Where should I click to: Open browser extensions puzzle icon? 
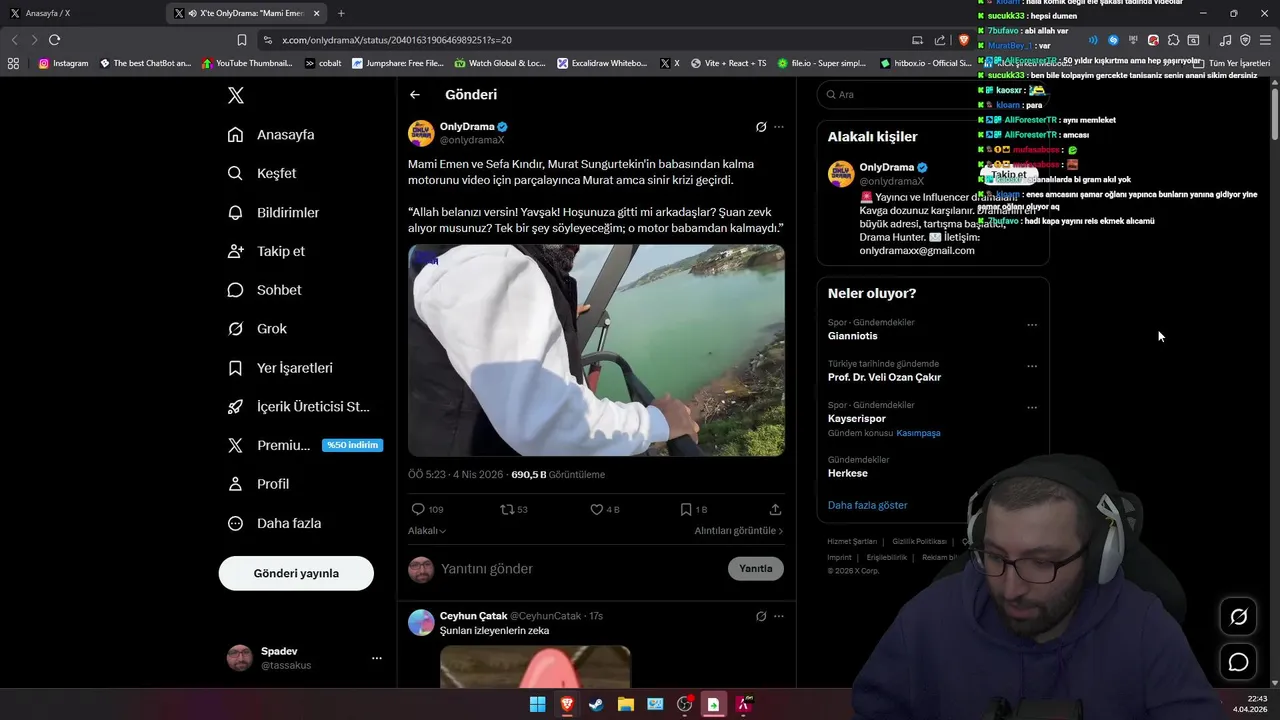coord(1173,40)
